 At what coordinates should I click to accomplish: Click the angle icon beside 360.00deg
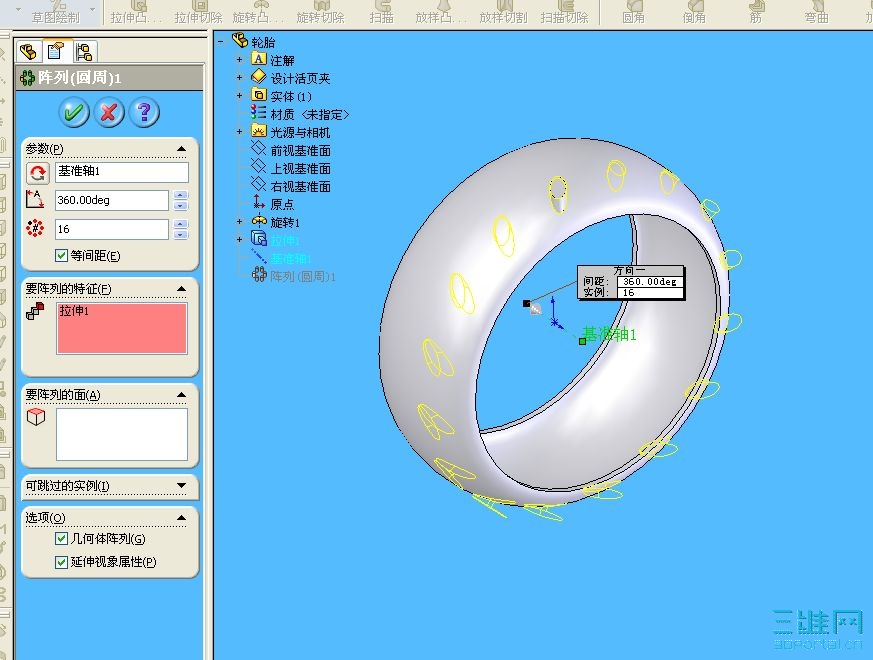tap(35, 199)
